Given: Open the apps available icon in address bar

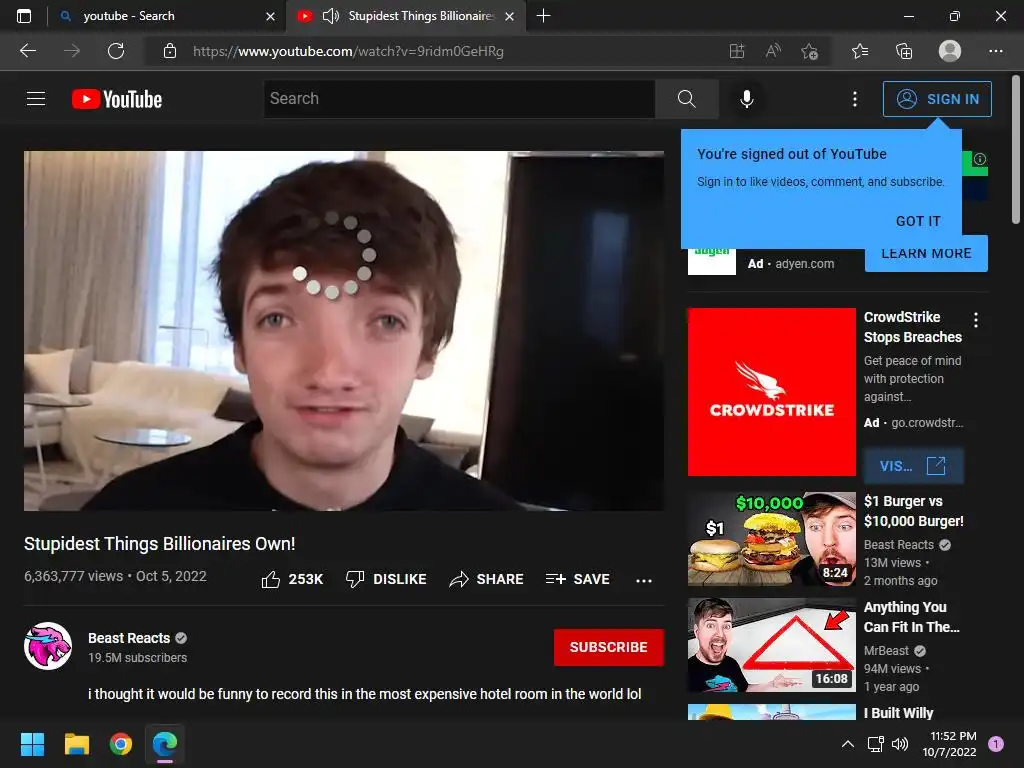Looking at the screenshot, I should pos(737,51).
